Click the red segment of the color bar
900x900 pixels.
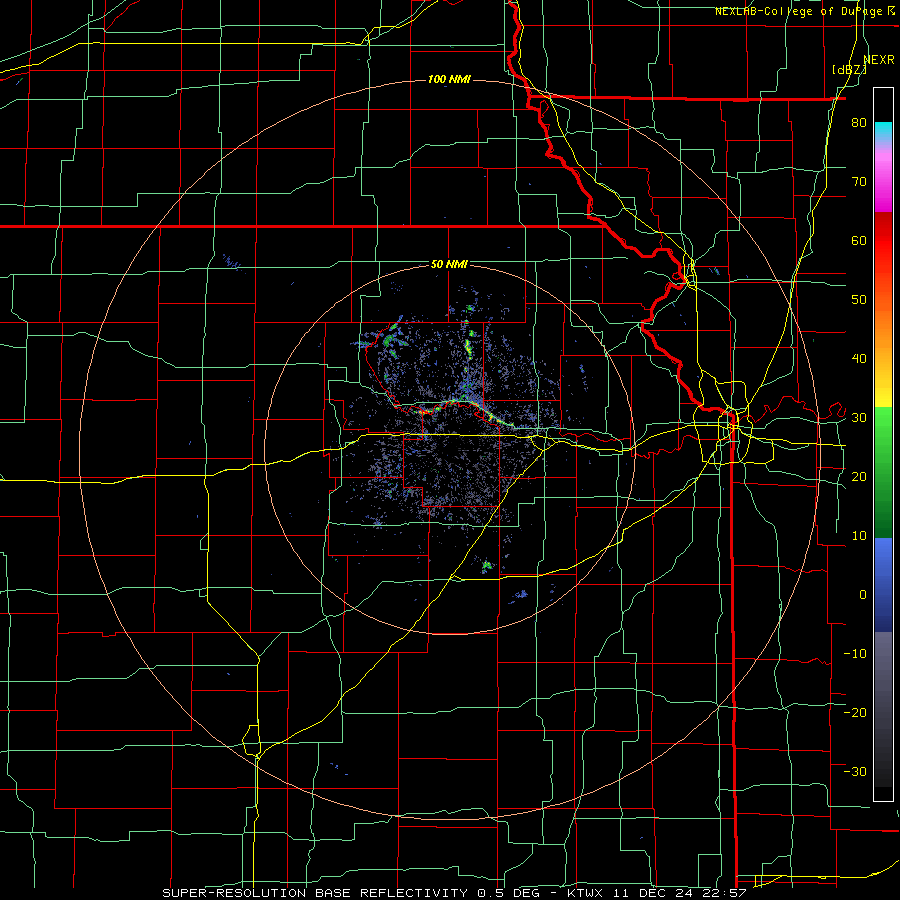click(x=883, y=241)
